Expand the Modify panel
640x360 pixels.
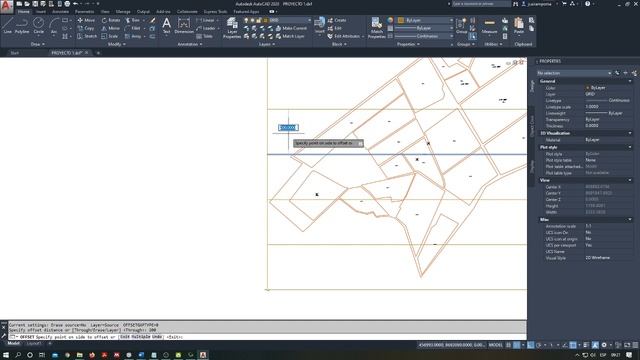[x=116, y=44]
